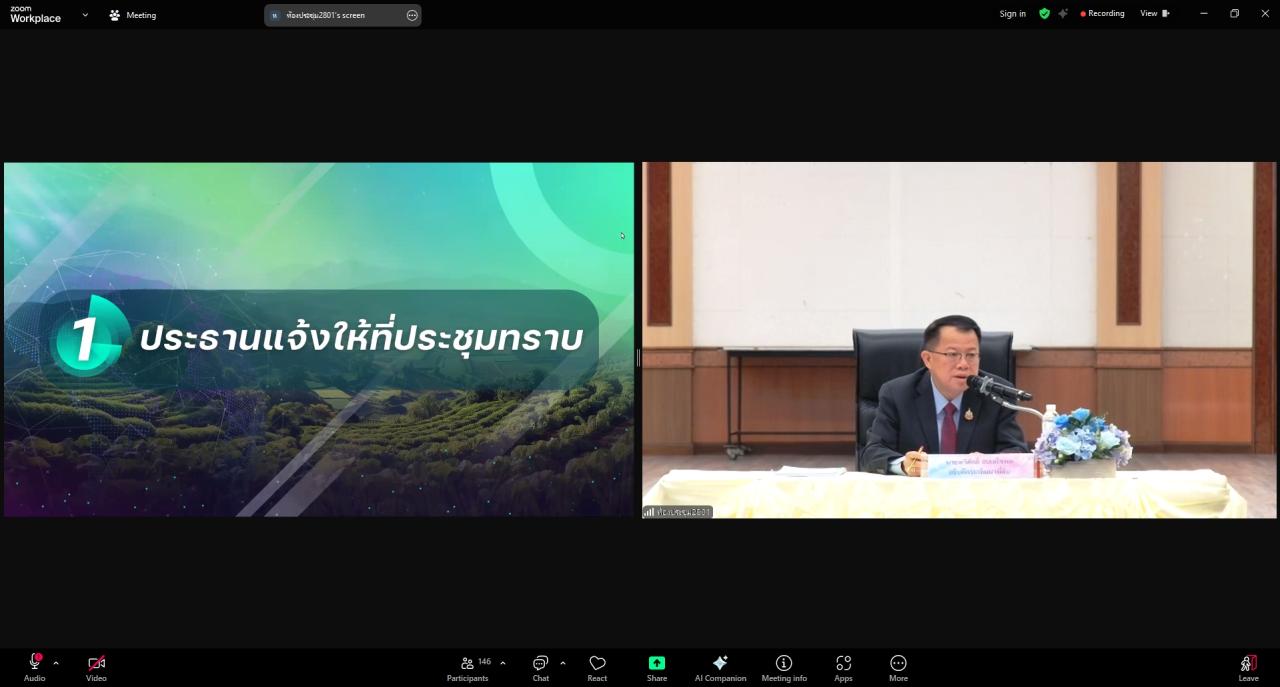This screenshot has height=687, width=1280.
Task: Click the green security shield icon
Action: [1044, 13]
